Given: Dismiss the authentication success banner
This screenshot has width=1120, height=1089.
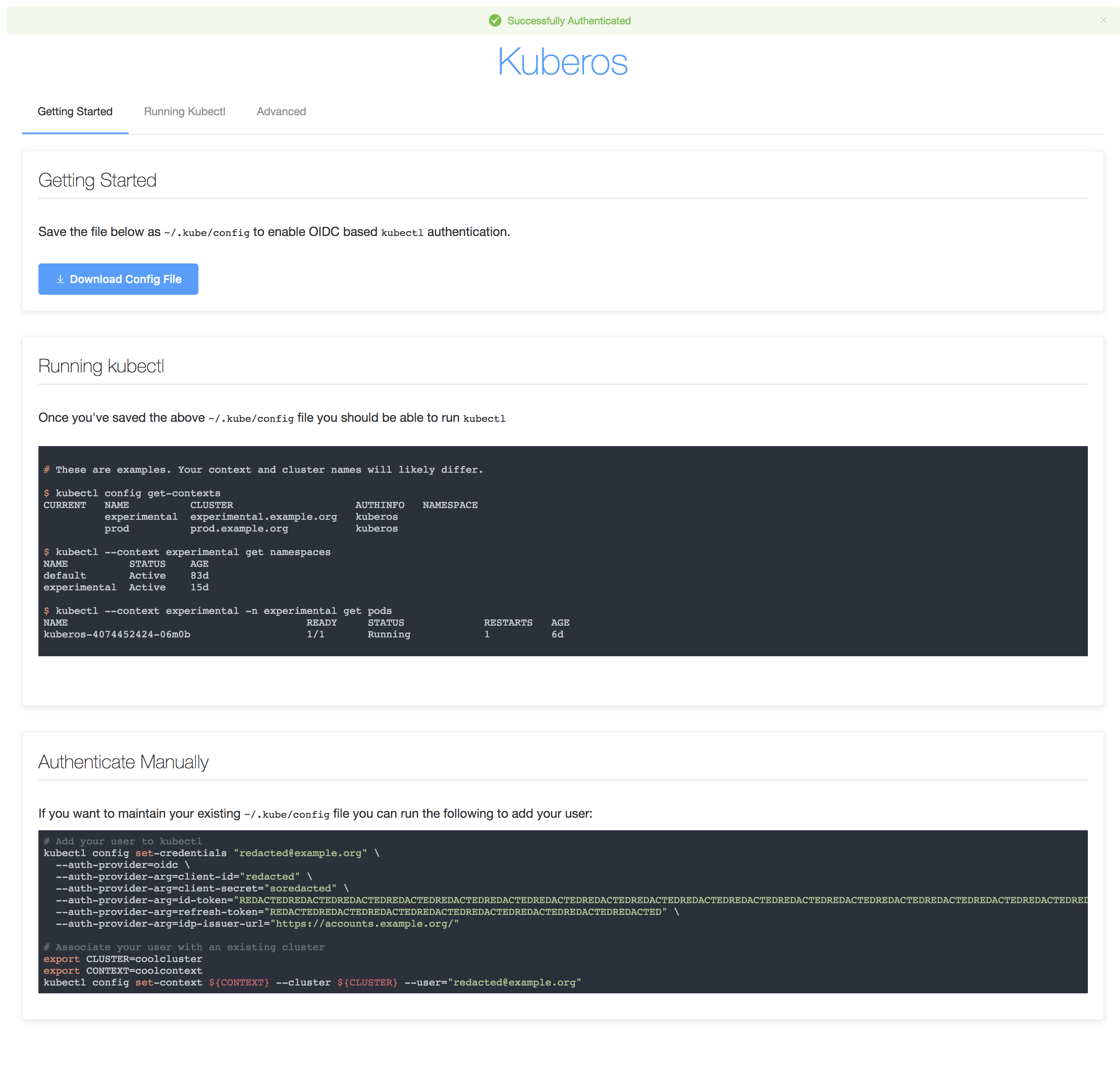Looking at the screenshot, I should (x=1103, y=19).
